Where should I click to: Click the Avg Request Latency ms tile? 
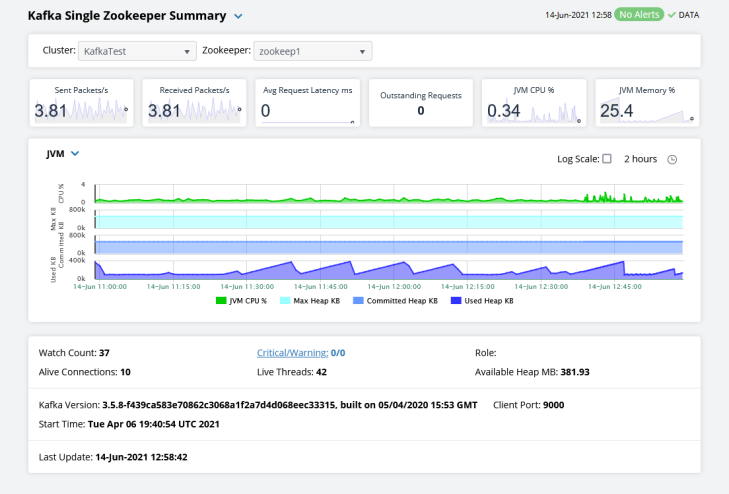307,103
